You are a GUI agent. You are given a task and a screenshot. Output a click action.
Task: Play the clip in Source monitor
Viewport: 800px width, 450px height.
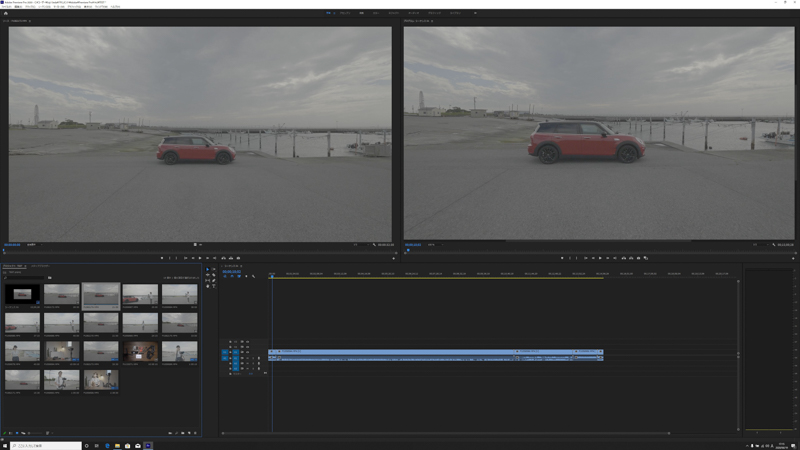(200, 258)
